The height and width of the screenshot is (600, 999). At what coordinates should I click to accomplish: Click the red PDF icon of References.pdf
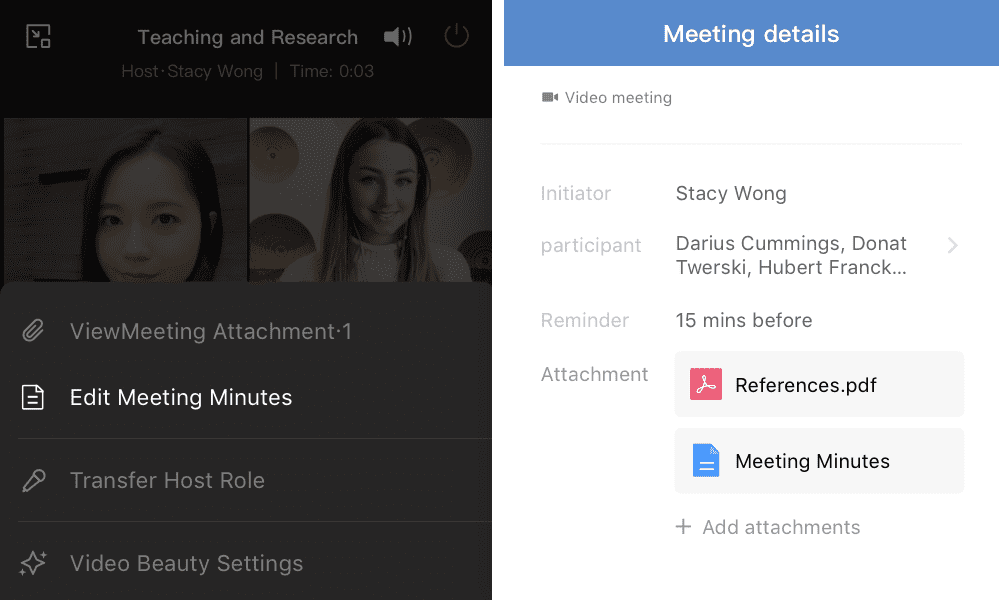(706, 384)
